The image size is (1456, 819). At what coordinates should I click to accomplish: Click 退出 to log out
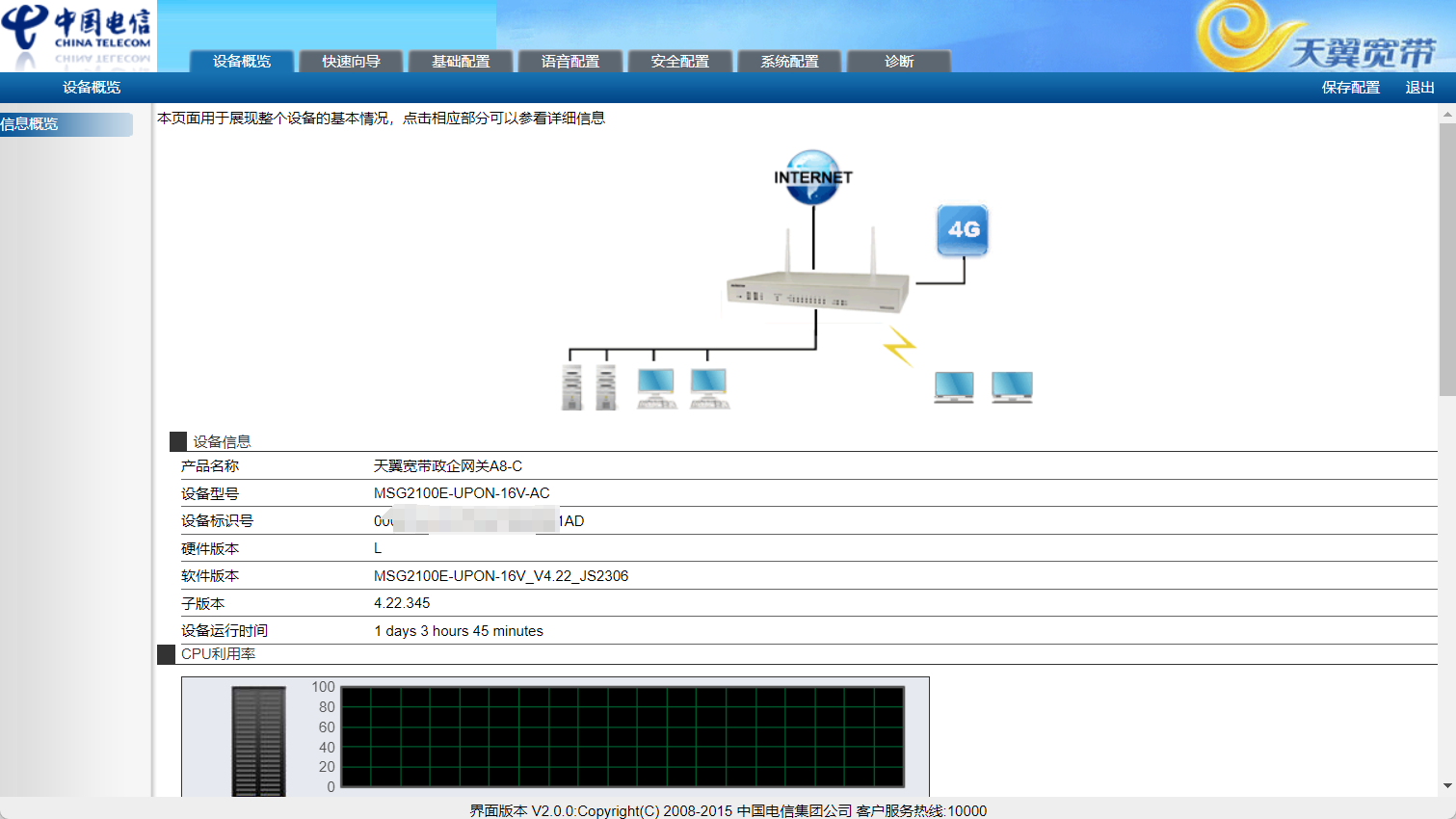1419,88
